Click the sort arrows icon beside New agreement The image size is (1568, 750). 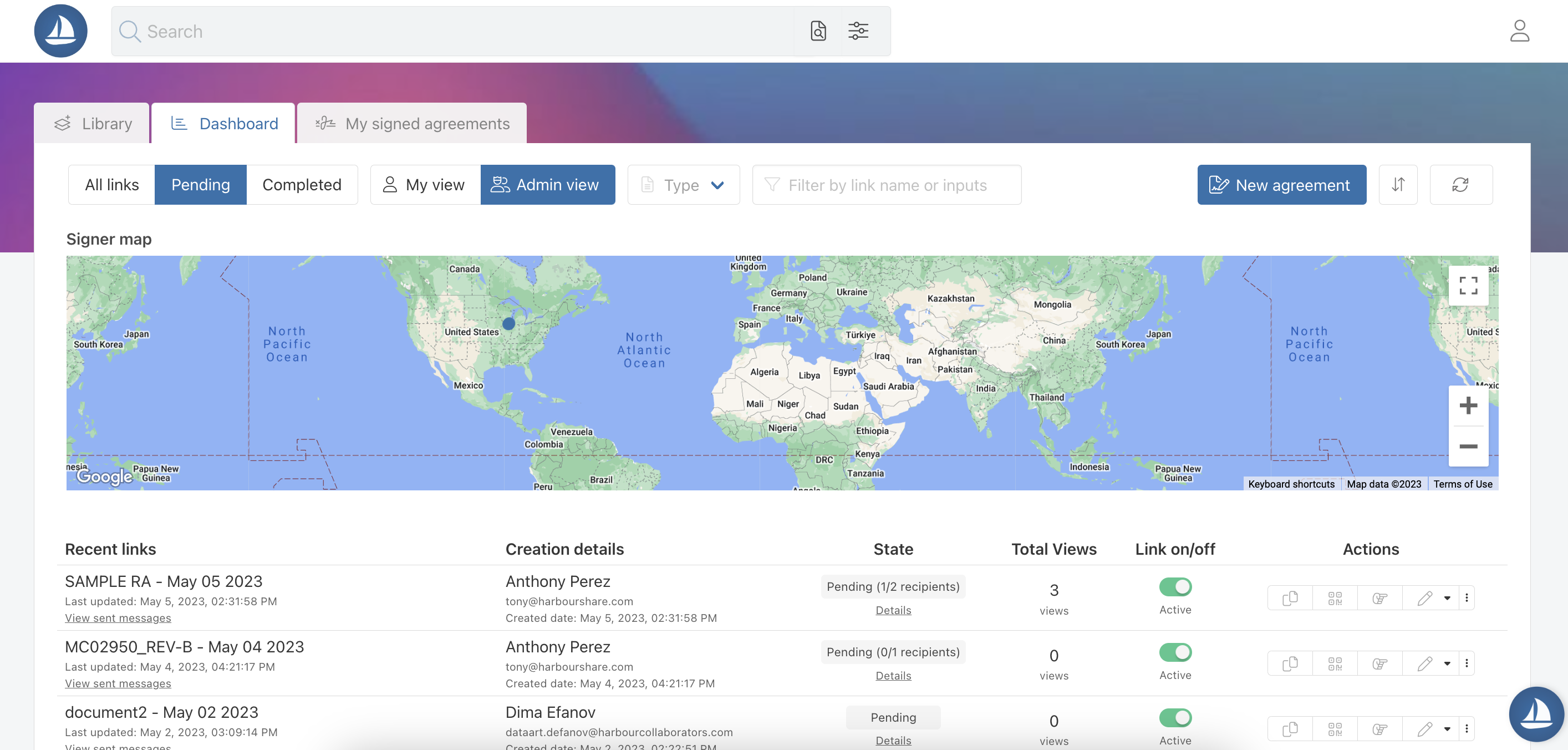[x=1398, y=185]
